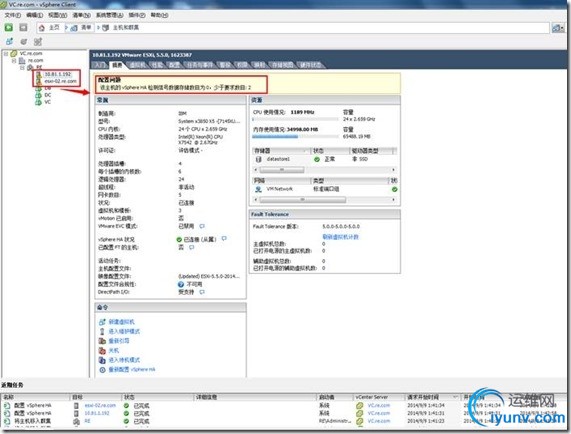Screen dimensions: 571x434
Task: Switch to the 入门 tab
Action: tap(99, 65)
